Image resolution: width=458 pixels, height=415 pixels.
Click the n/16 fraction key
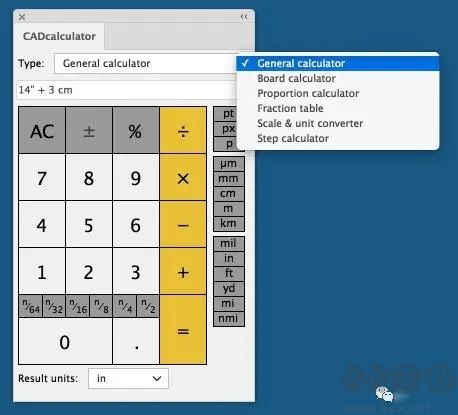tap(78, 306)
